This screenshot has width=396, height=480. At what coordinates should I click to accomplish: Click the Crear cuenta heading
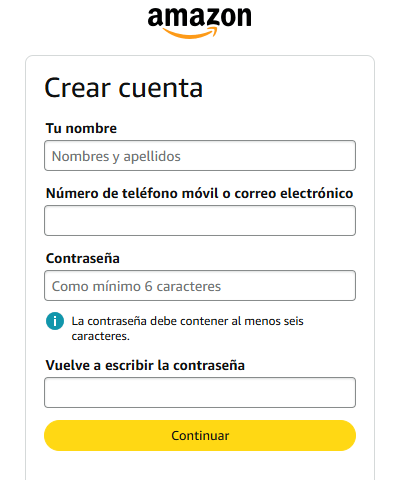click(124, 88)
